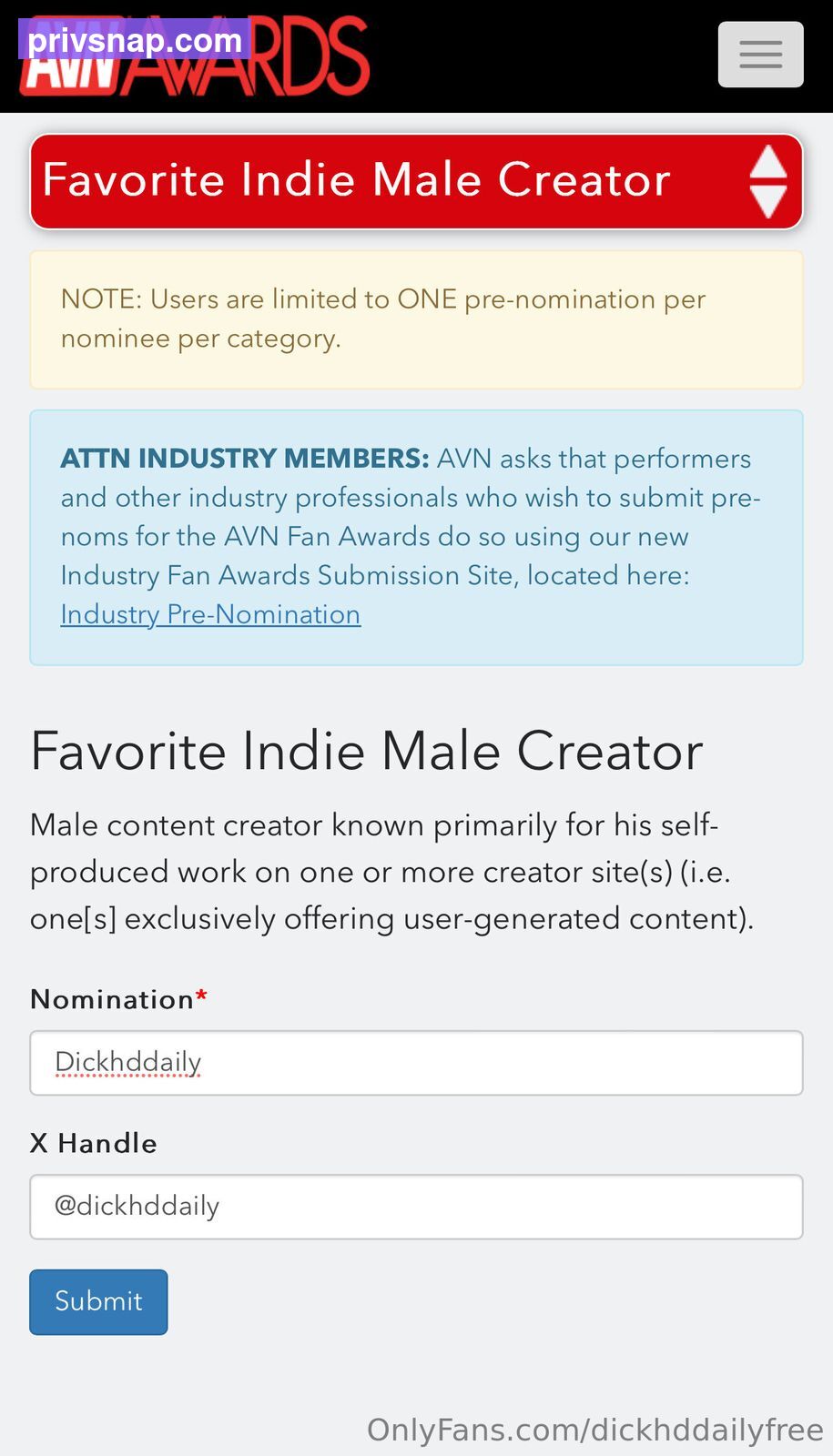
Task: Click the Nomination field label
Action: [112, 999]
